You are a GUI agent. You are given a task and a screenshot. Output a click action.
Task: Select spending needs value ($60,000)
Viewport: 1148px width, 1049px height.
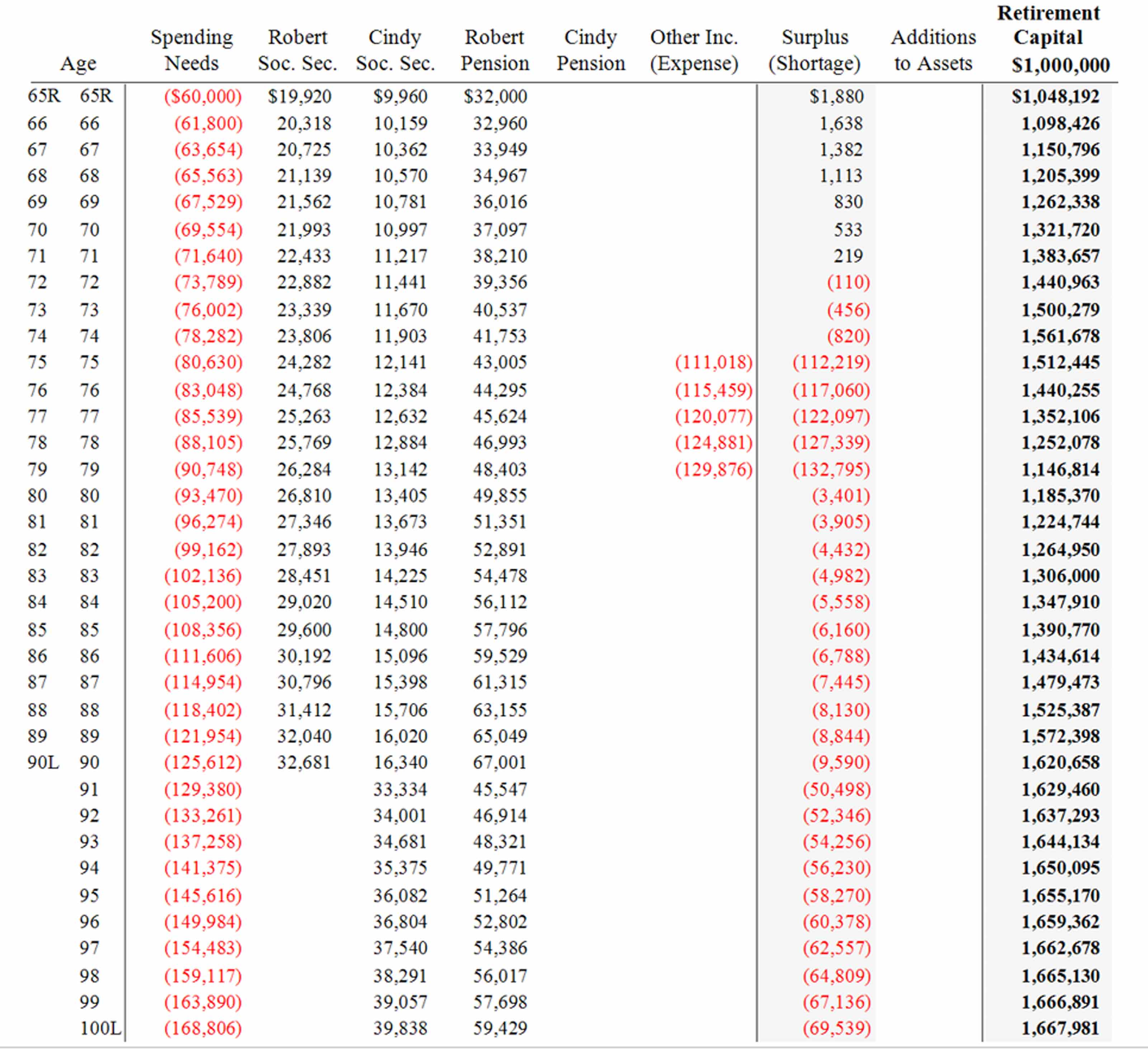(x=203, y=96)
